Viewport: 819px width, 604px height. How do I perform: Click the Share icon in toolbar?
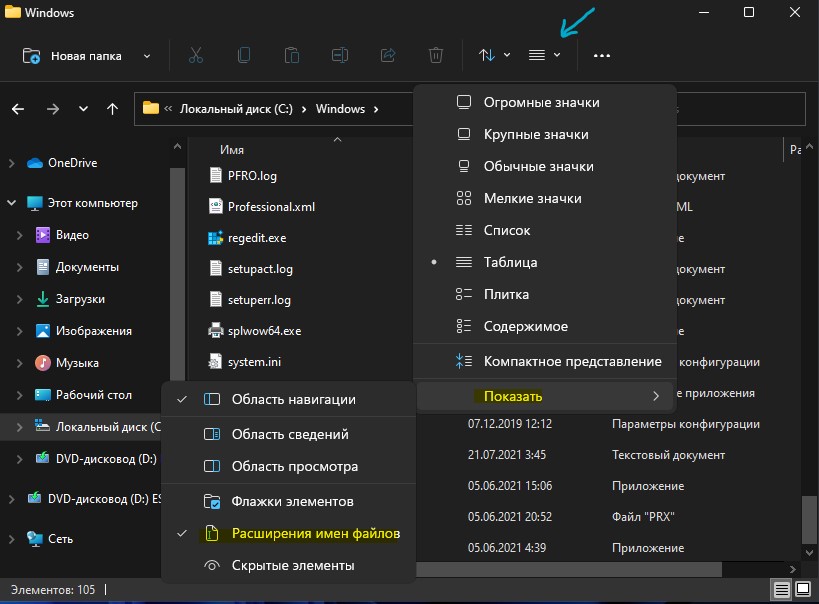[x=388, y=55]
